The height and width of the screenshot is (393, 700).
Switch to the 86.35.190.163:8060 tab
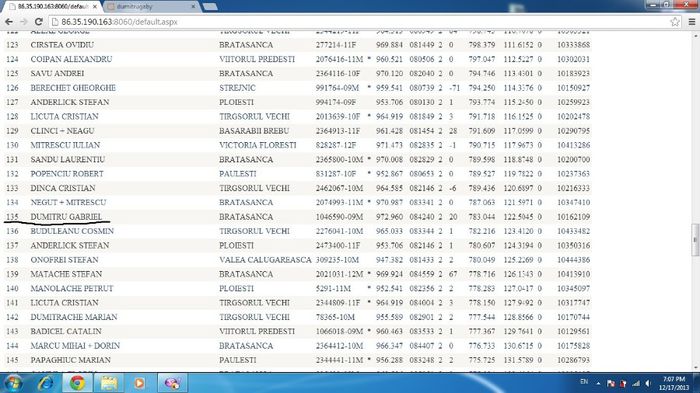(x=53, y=7)
